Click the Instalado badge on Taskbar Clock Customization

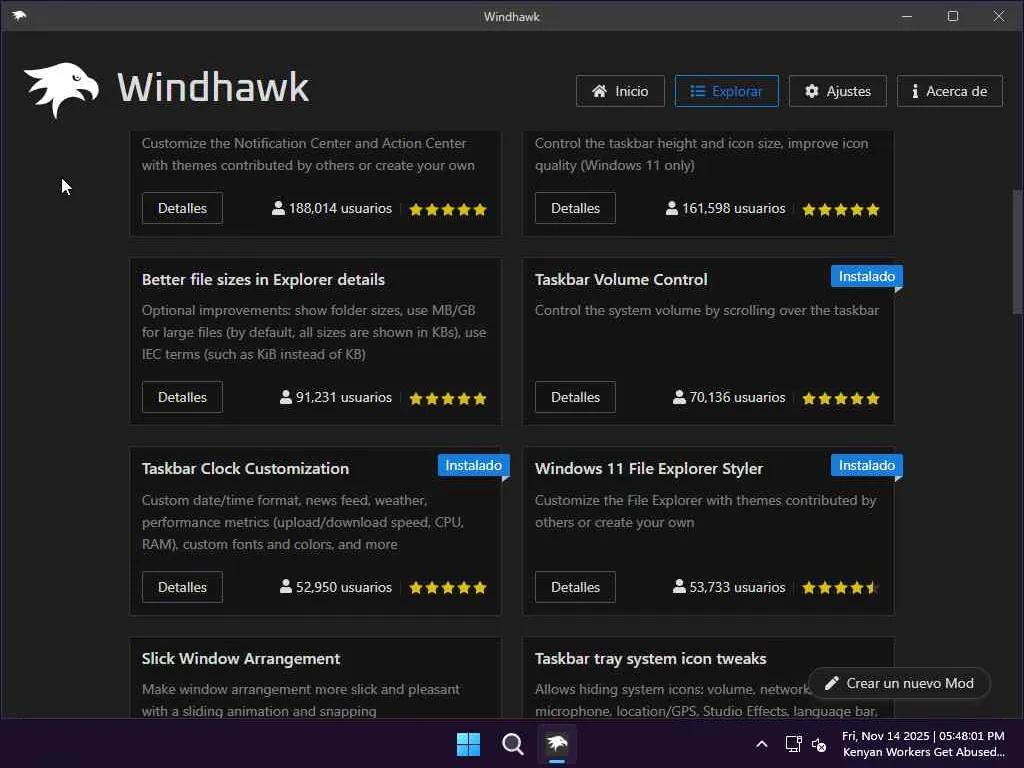click(473, 465)
